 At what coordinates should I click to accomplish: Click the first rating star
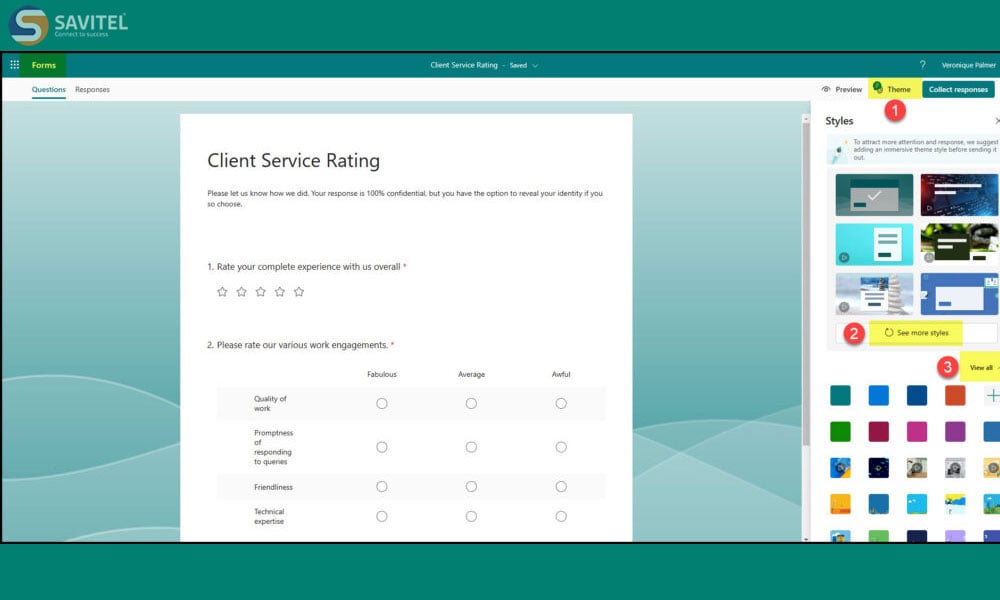coord(222,291)
